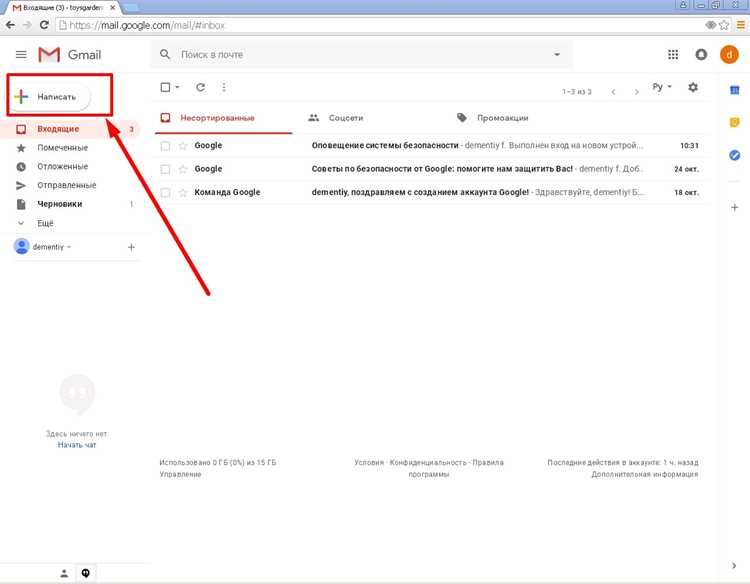Go to the newer messages arrow
This screenshot has width=750, height=584.
[613, 91]
